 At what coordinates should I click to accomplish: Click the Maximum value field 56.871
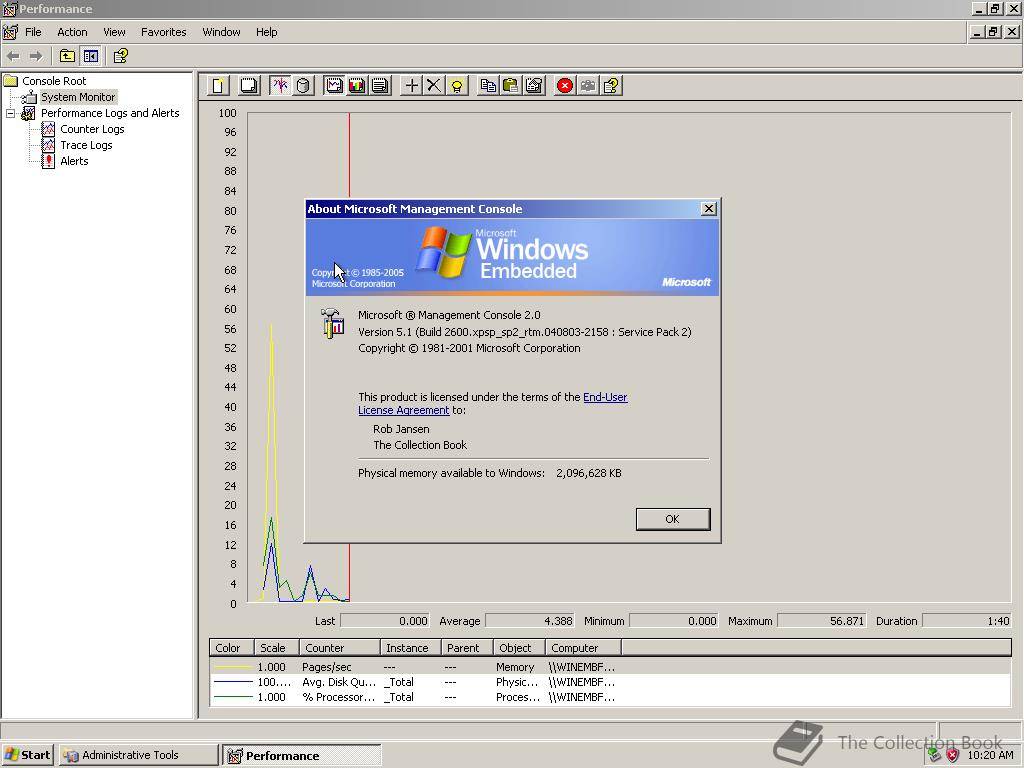(x=821, y=621)
